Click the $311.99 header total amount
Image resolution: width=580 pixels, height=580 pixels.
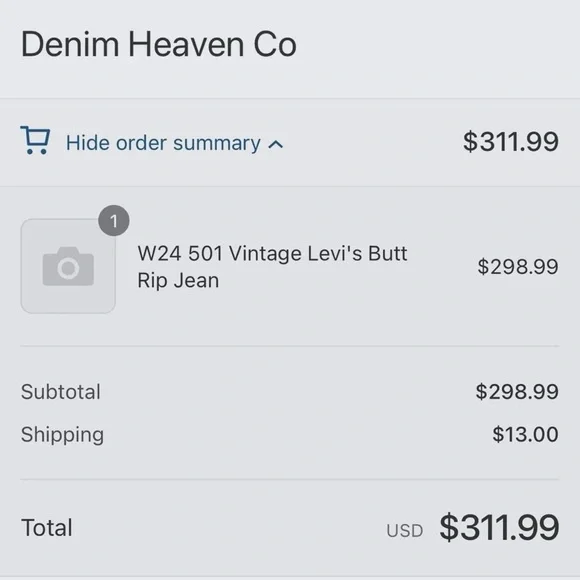tap(511, 142)
